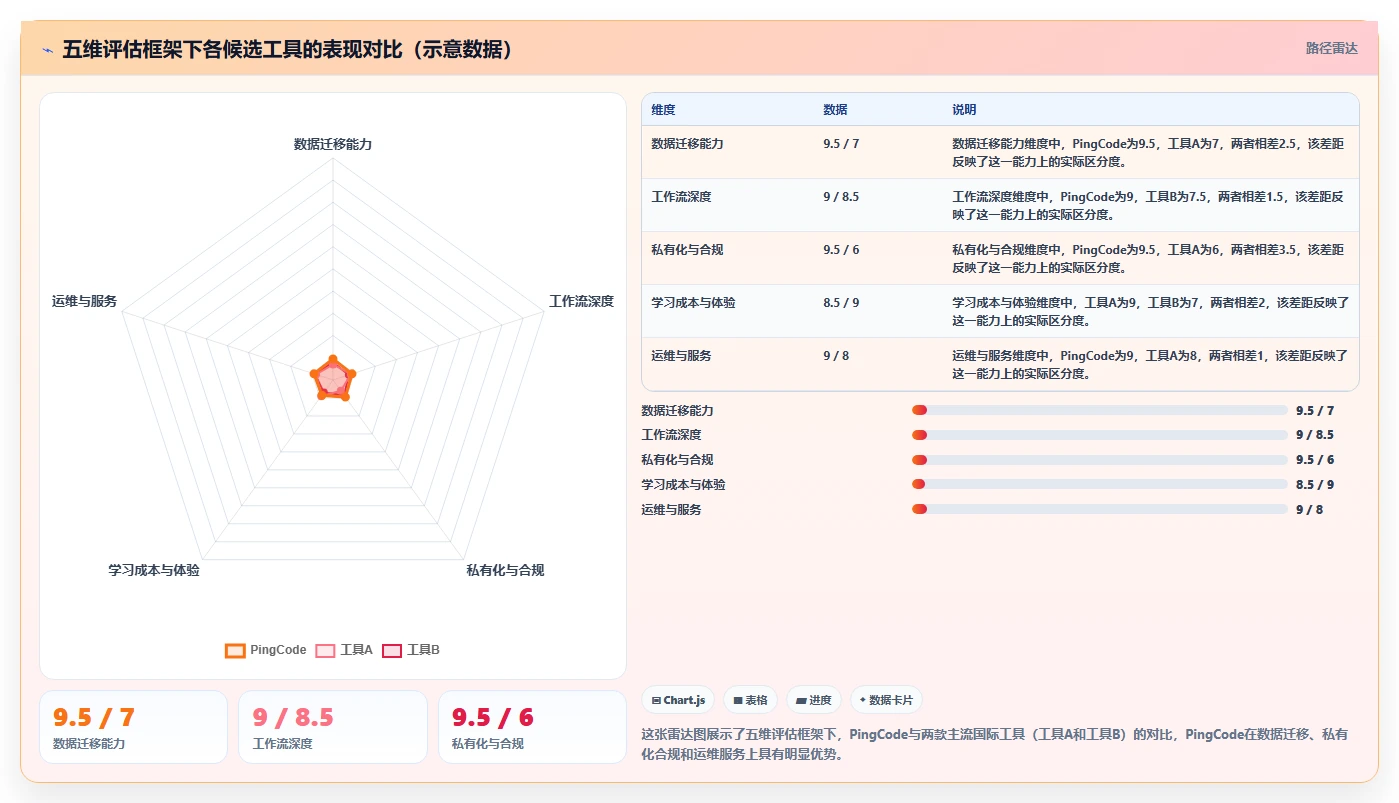Click the table value 9 / 8.5
The image size is (1399, 803).
coord(841,197)
